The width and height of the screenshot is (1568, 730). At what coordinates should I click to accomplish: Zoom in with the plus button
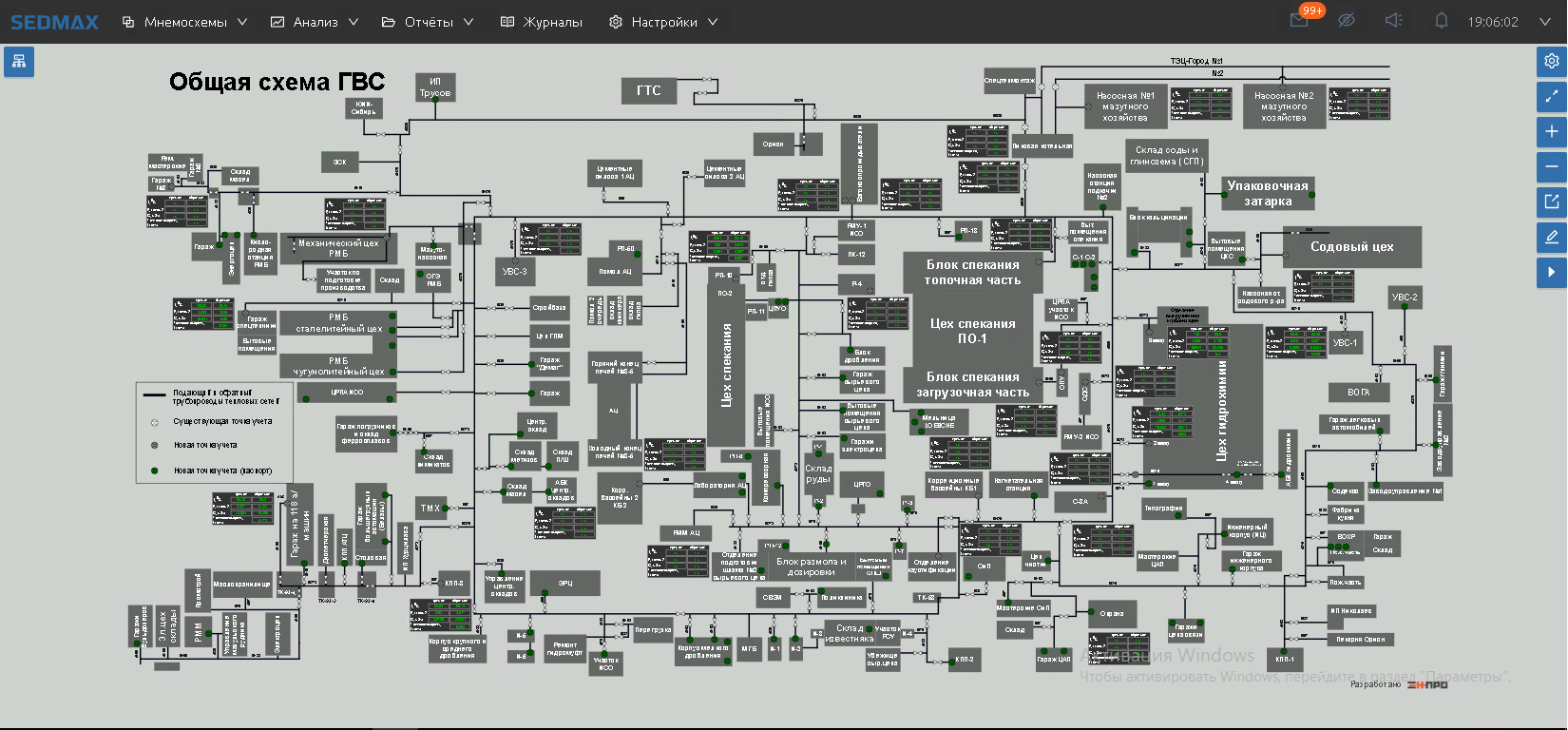1551,131
